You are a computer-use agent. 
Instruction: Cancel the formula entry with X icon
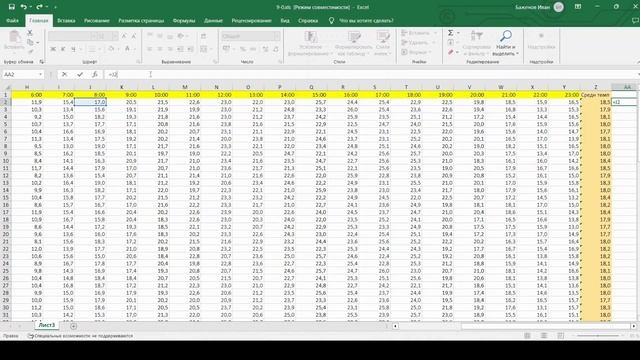point(64,74)
